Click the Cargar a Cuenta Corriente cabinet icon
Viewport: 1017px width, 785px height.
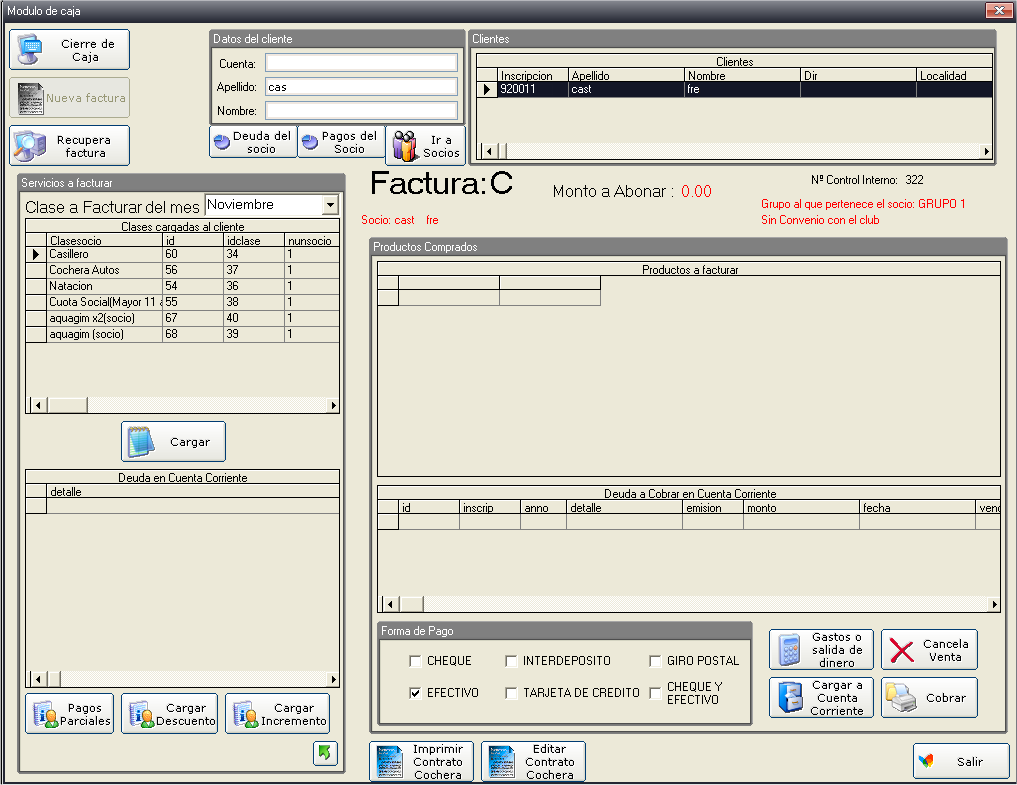click(790, 697)
